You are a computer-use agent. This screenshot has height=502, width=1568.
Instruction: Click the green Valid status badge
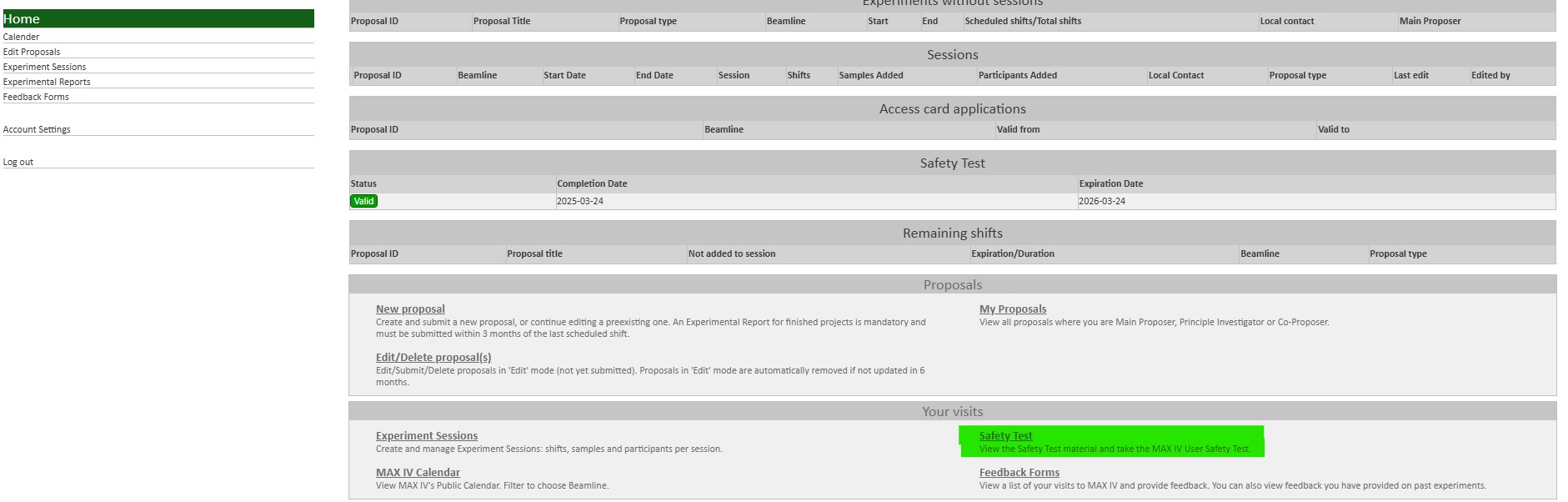tap(363, 201)
